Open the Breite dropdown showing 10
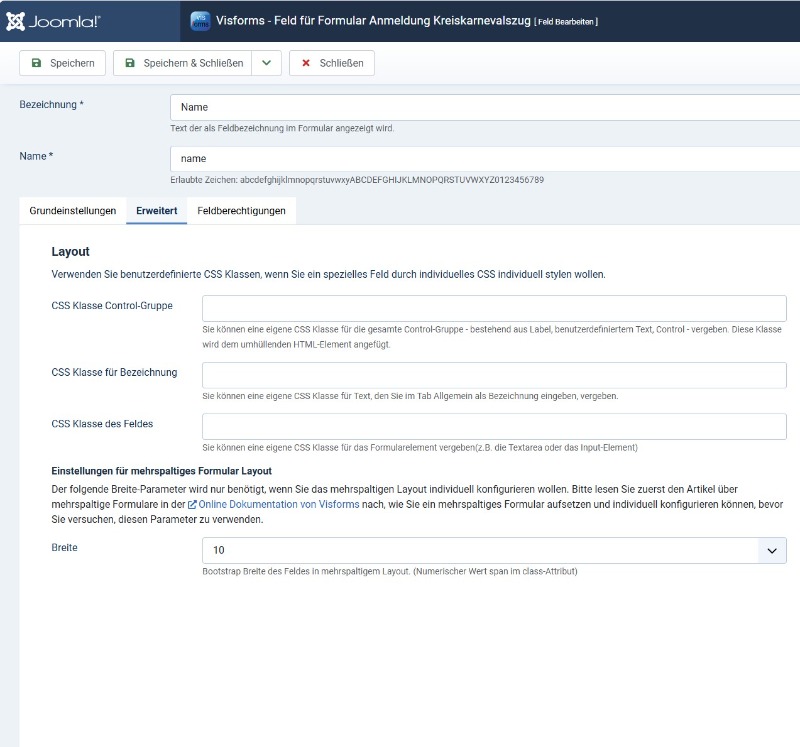This screenshot has height=747, width=800. click(494, 551)
